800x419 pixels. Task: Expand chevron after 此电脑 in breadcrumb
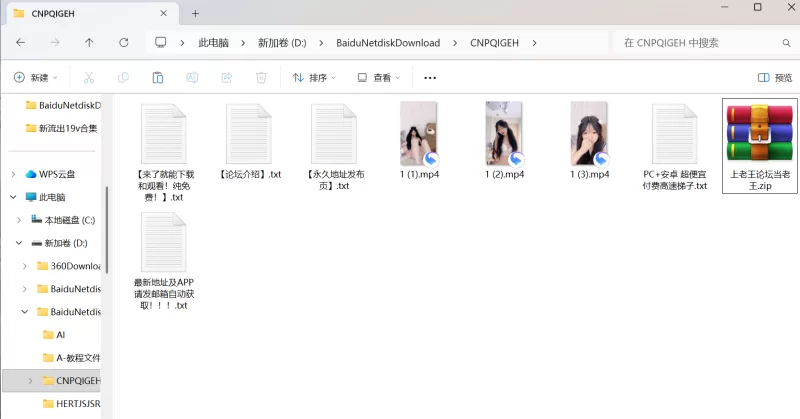click(x=243, y=43)
